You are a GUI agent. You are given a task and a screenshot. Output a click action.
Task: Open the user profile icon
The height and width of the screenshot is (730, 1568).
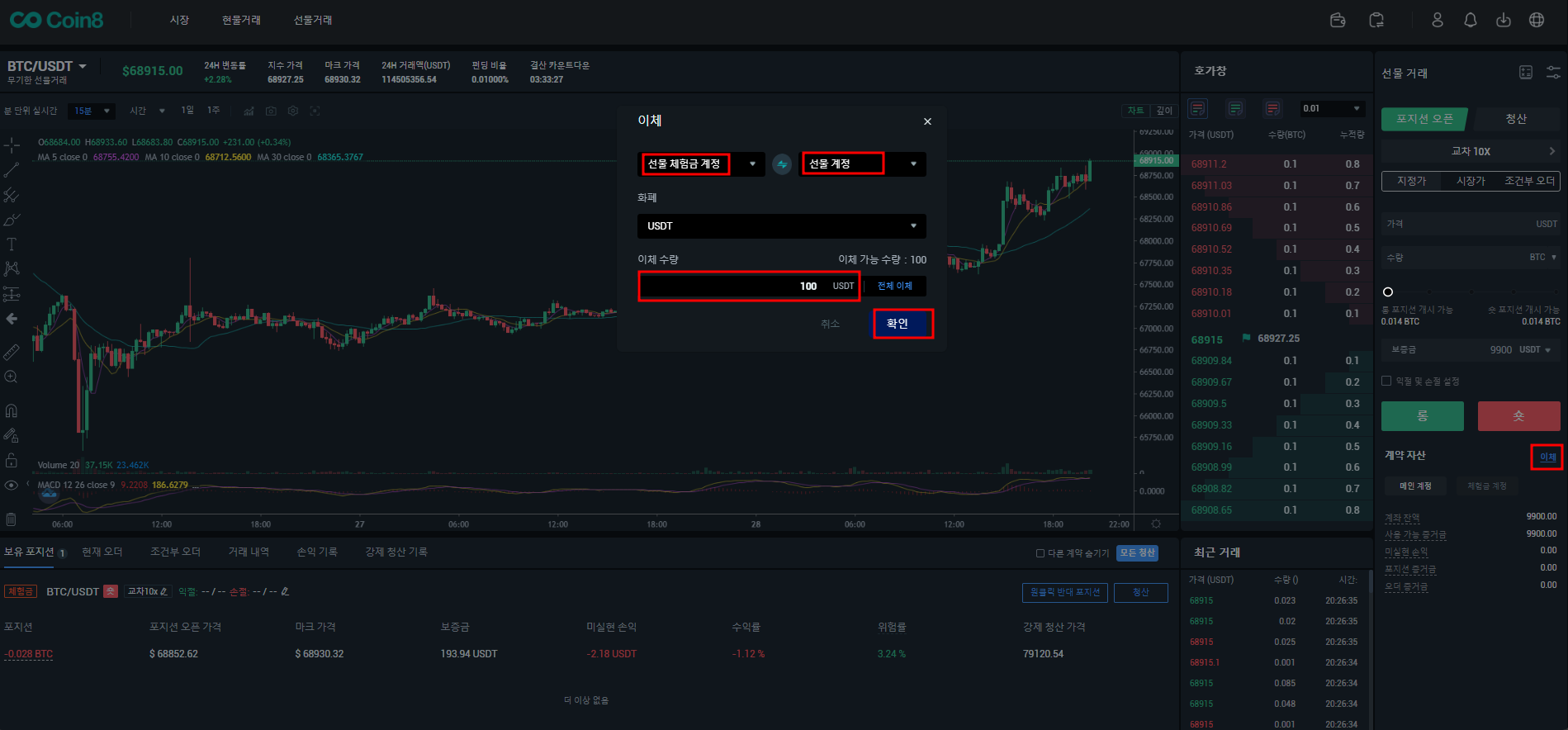coord(1437,20)
